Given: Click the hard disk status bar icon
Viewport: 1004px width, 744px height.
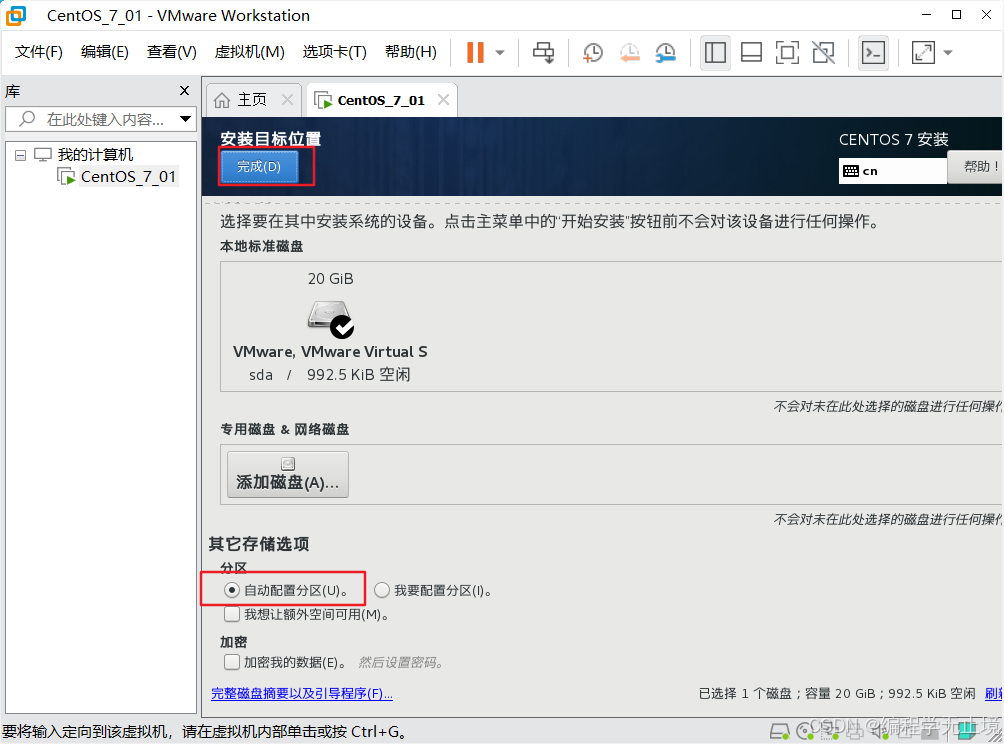Looking at the screenshot, I should click(x=779, y=731).
